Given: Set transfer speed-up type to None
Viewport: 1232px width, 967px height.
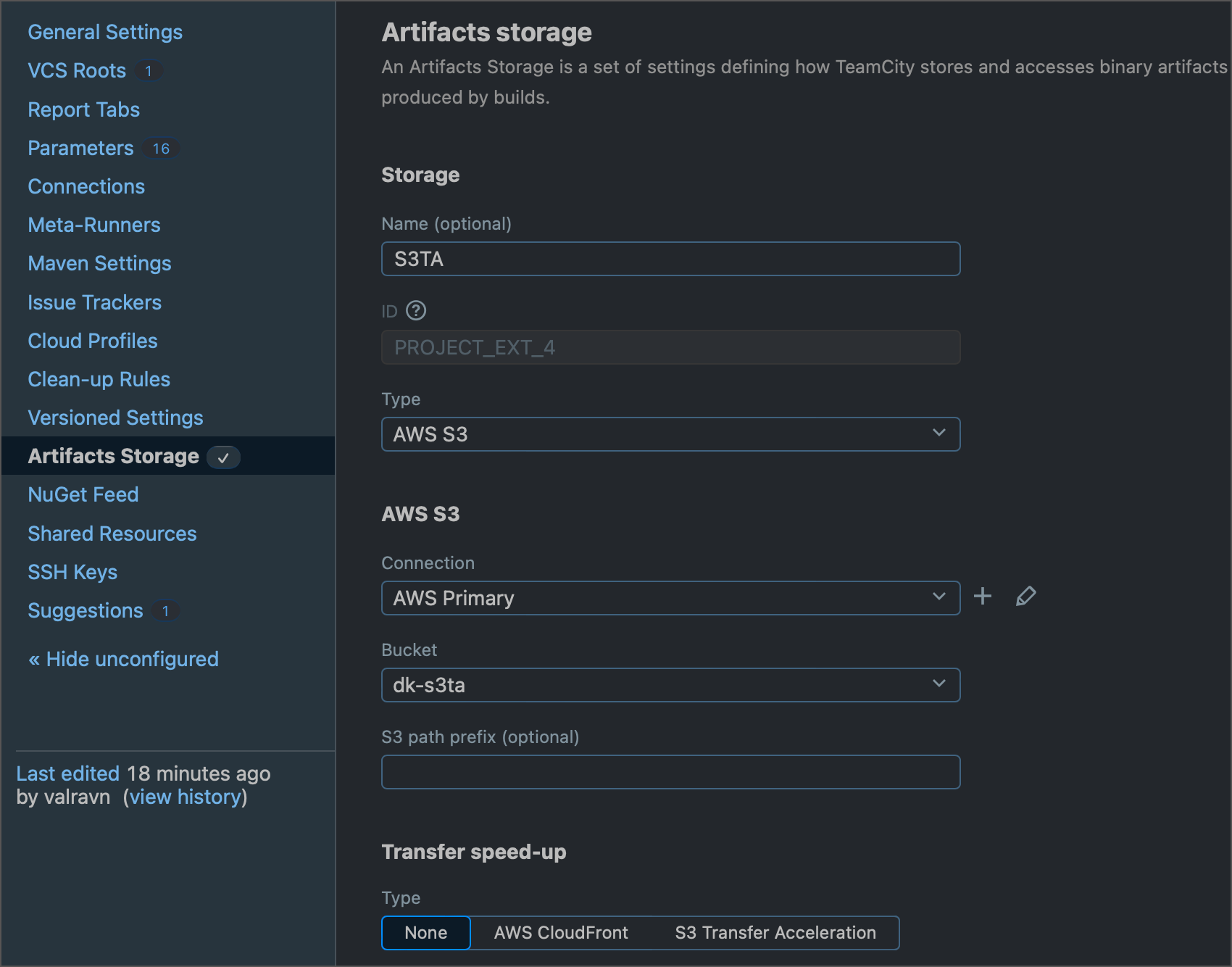Looking at the screenshot, I should coord(425,933).
